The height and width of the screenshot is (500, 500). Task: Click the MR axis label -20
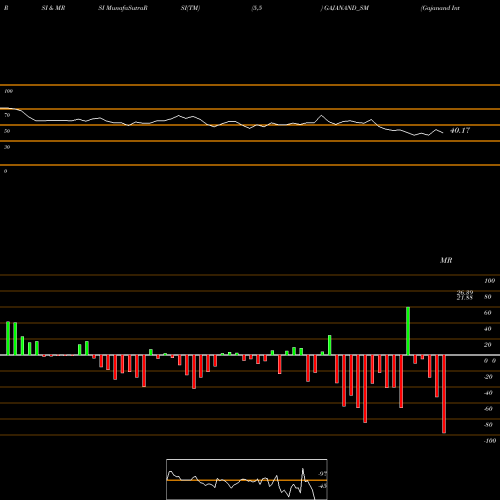click(488, 377)
